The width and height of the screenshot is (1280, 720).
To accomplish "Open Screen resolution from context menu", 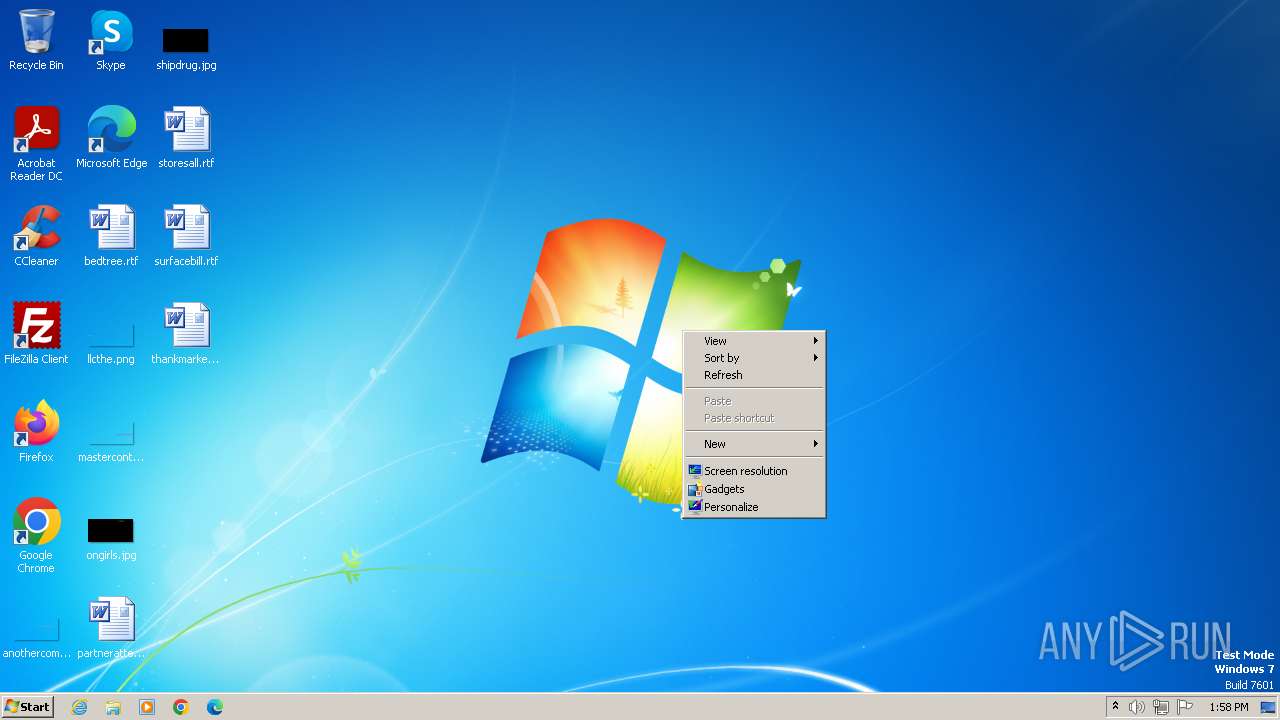I will click(754, 471).
